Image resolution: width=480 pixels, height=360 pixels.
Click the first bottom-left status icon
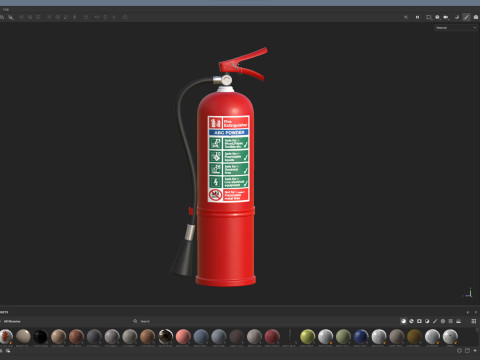pos(2,351)
